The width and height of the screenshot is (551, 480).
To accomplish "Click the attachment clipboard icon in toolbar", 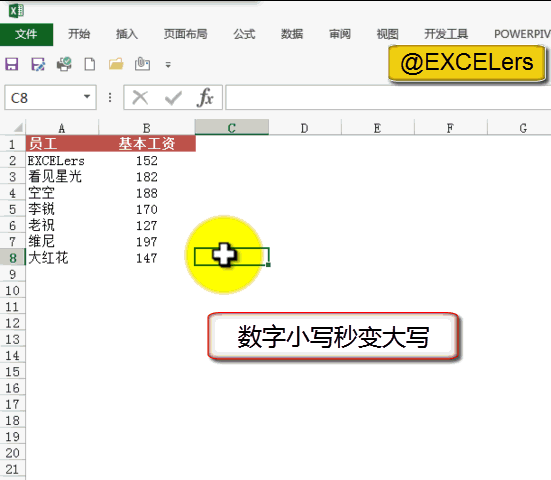I will pyautogui.click(x=142, y=64).
